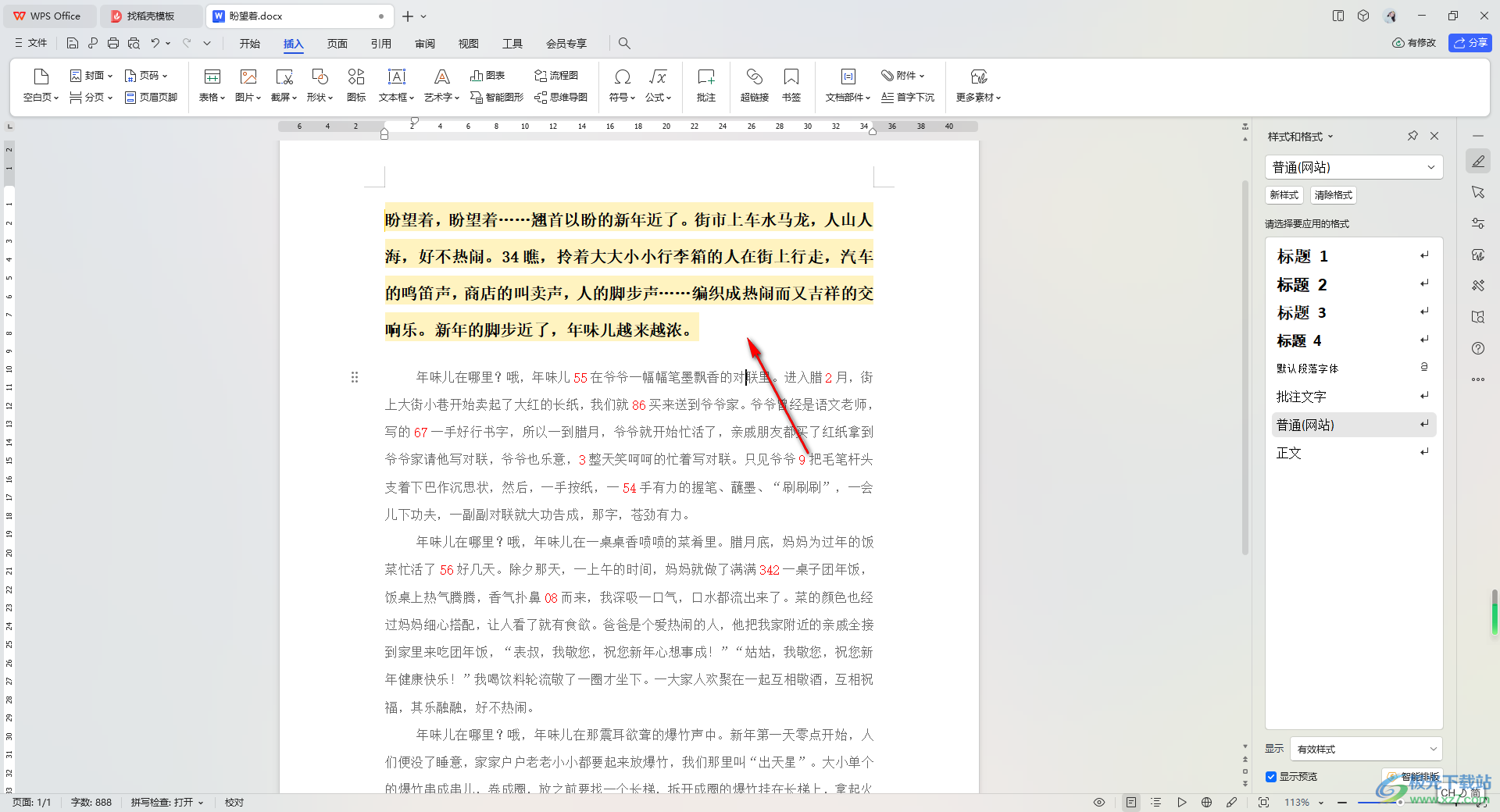
Task: Open the 流程图 flowchart tool
Action: [556, 76]
